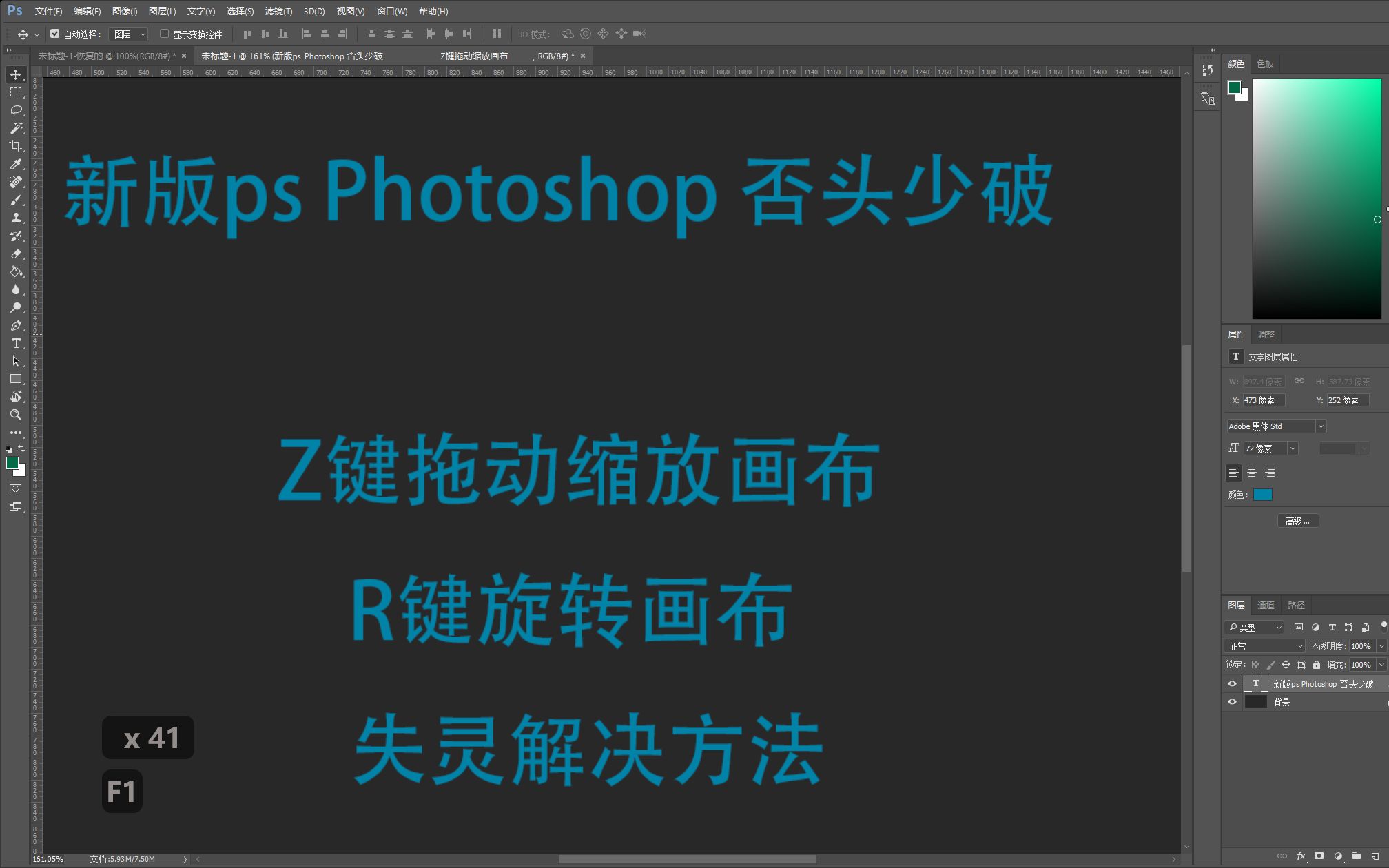This screenshot has width=1389, height=868.
Task: Toggle lock image pixels brush icon
Action: (1270, 665)
